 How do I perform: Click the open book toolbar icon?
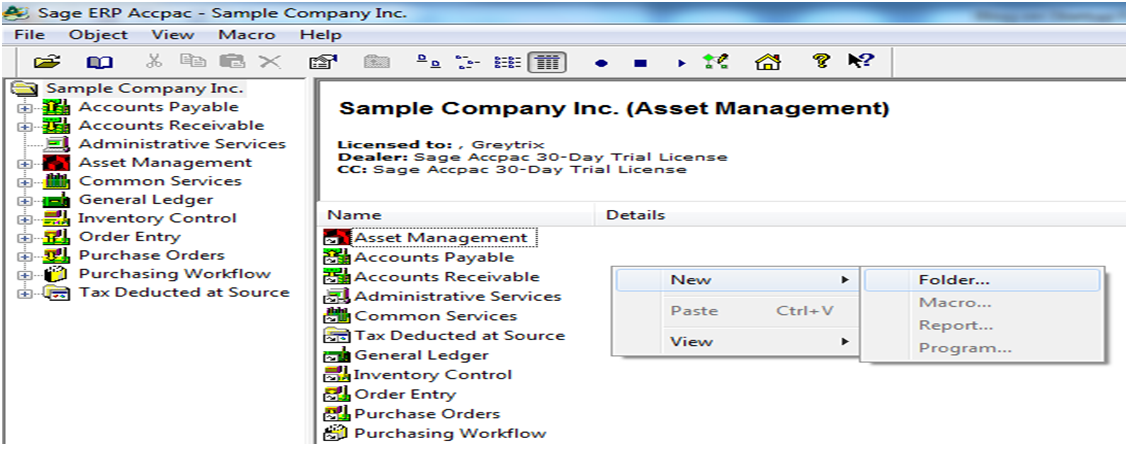tap(99, 63)
